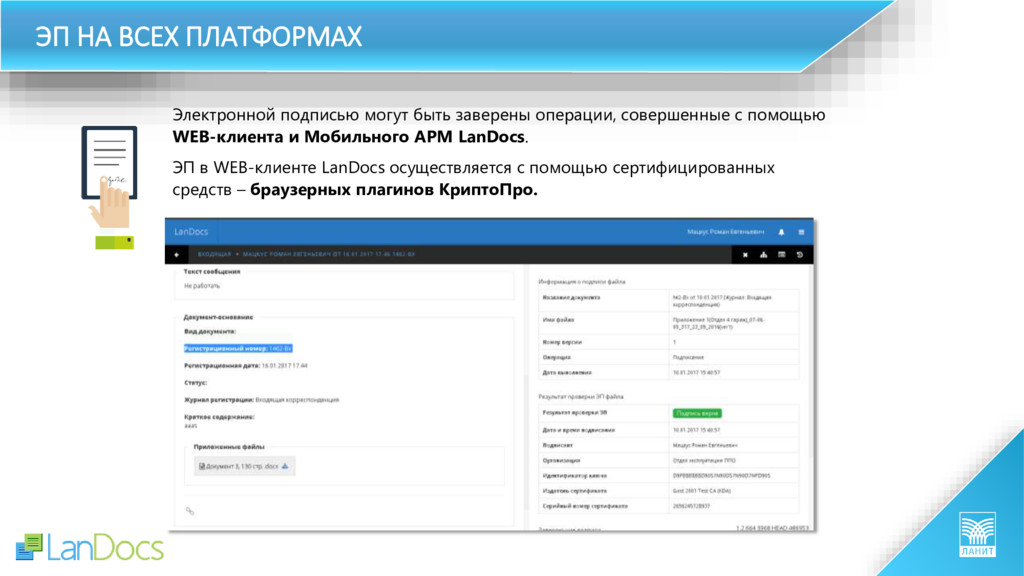Click the Краткое содержание label
The image size is (1024, 576).
219,417
